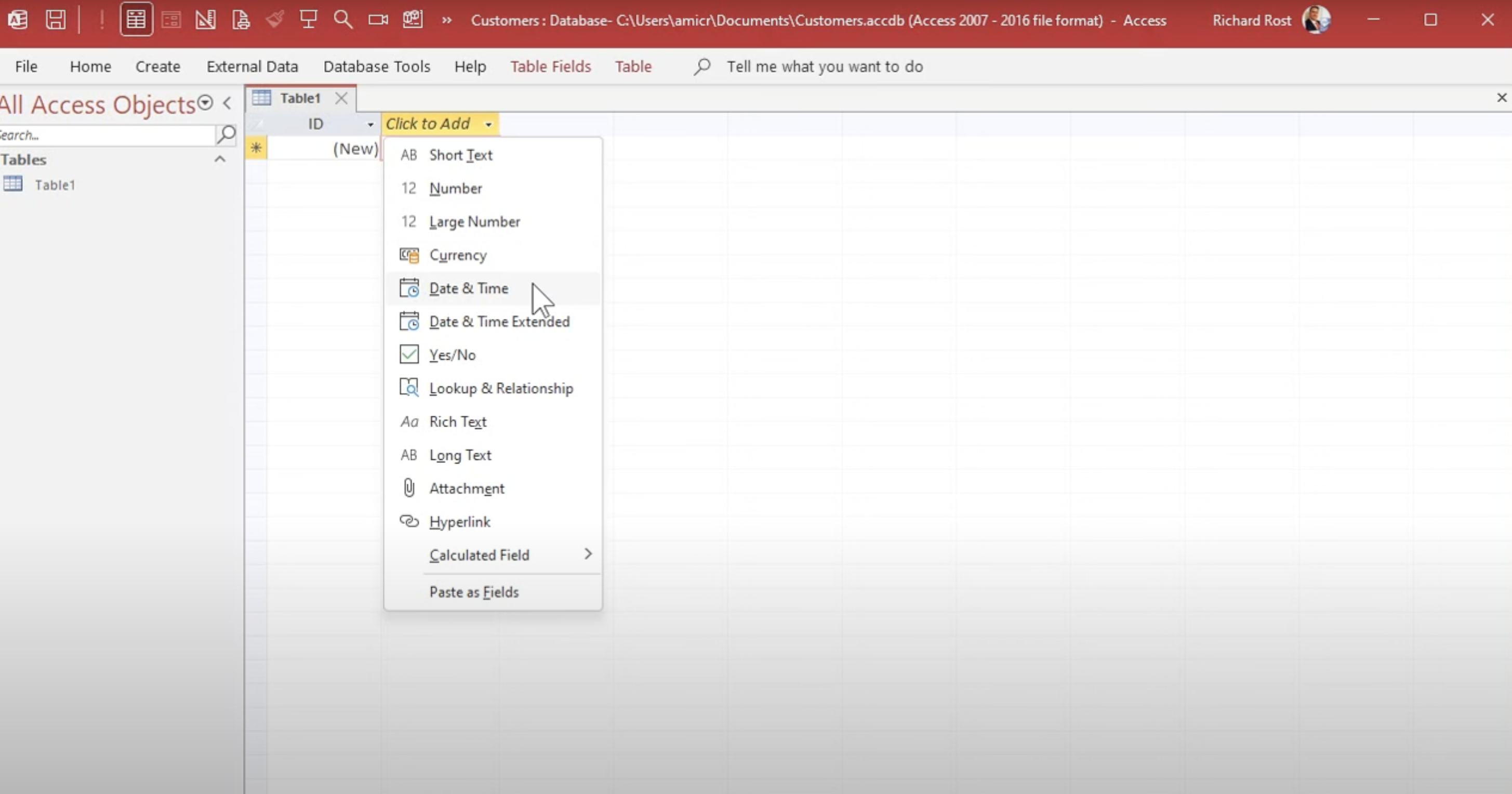This screenshot has height=794, width=1512.
Task: Collapse the Tables group chevron
Action: pos(220,159)
